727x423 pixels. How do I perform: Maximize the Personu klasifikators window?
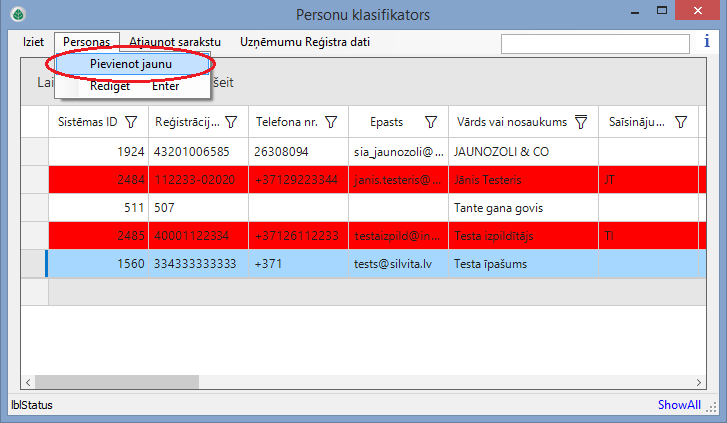[x=662, y=11]
